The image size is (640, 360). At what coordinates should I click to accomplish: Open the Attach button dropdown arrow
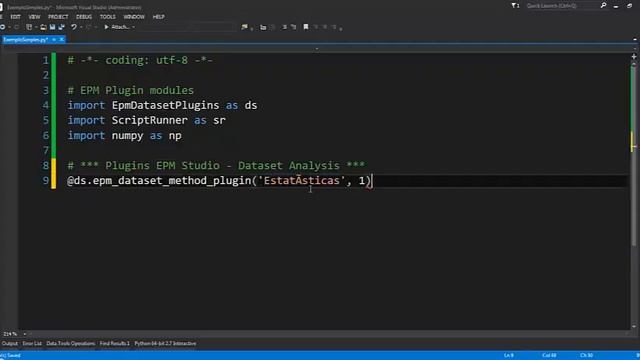133,27
